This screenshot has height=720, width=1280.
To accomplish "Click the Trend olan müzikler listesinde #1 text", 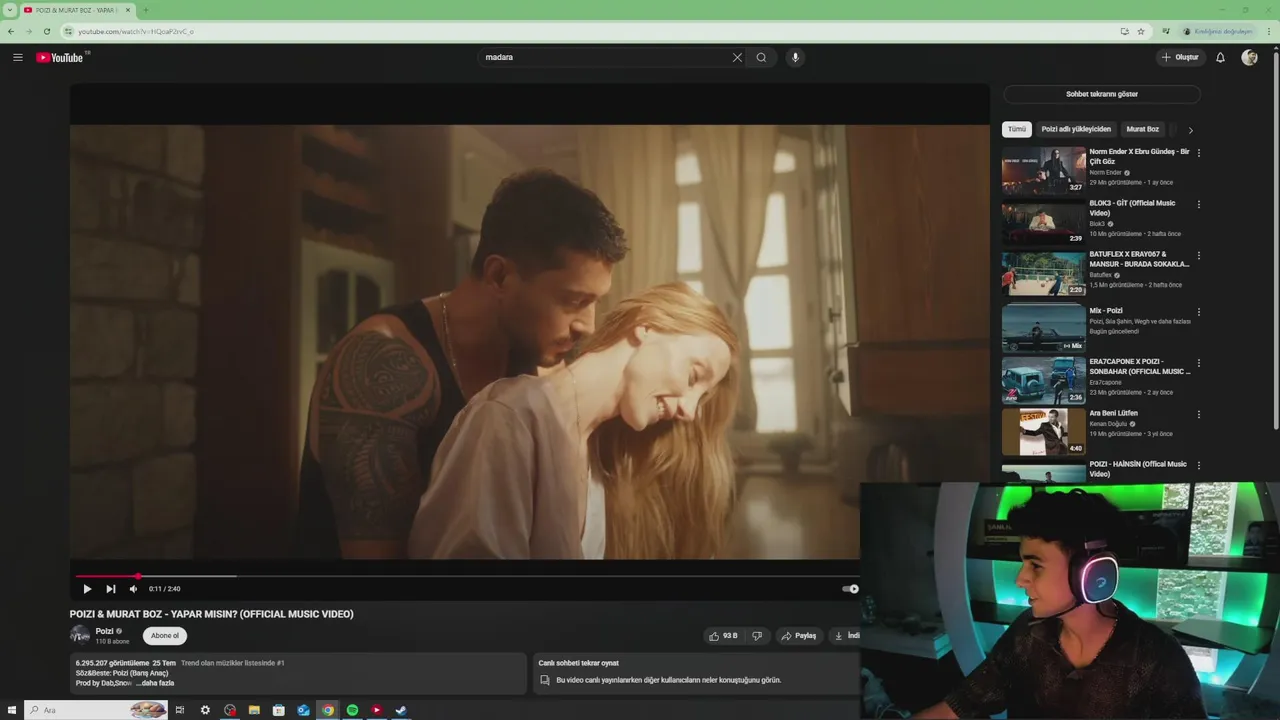I will (x=233, y=663).
